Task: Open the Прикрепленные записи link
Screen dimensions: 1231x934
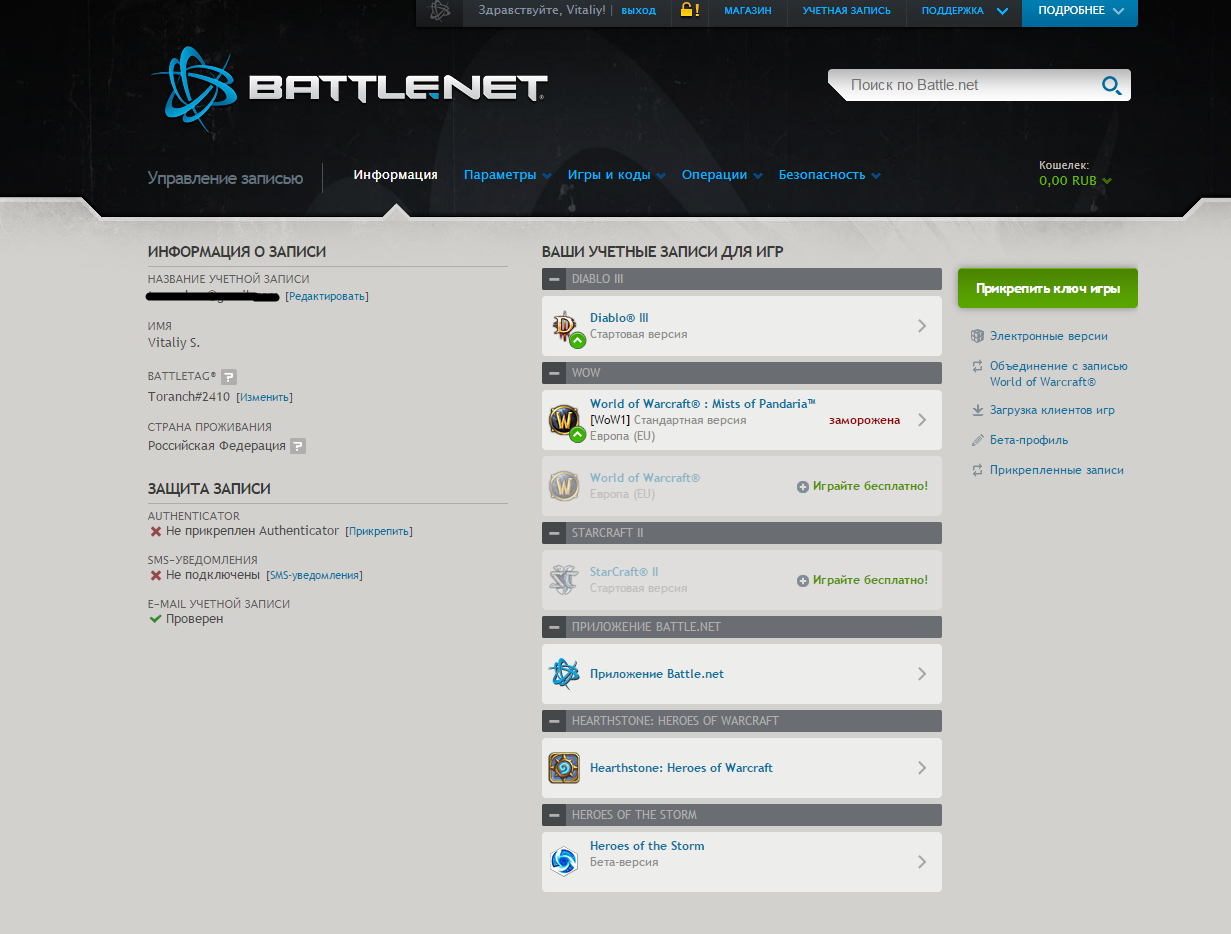Action: point(1057,470)
